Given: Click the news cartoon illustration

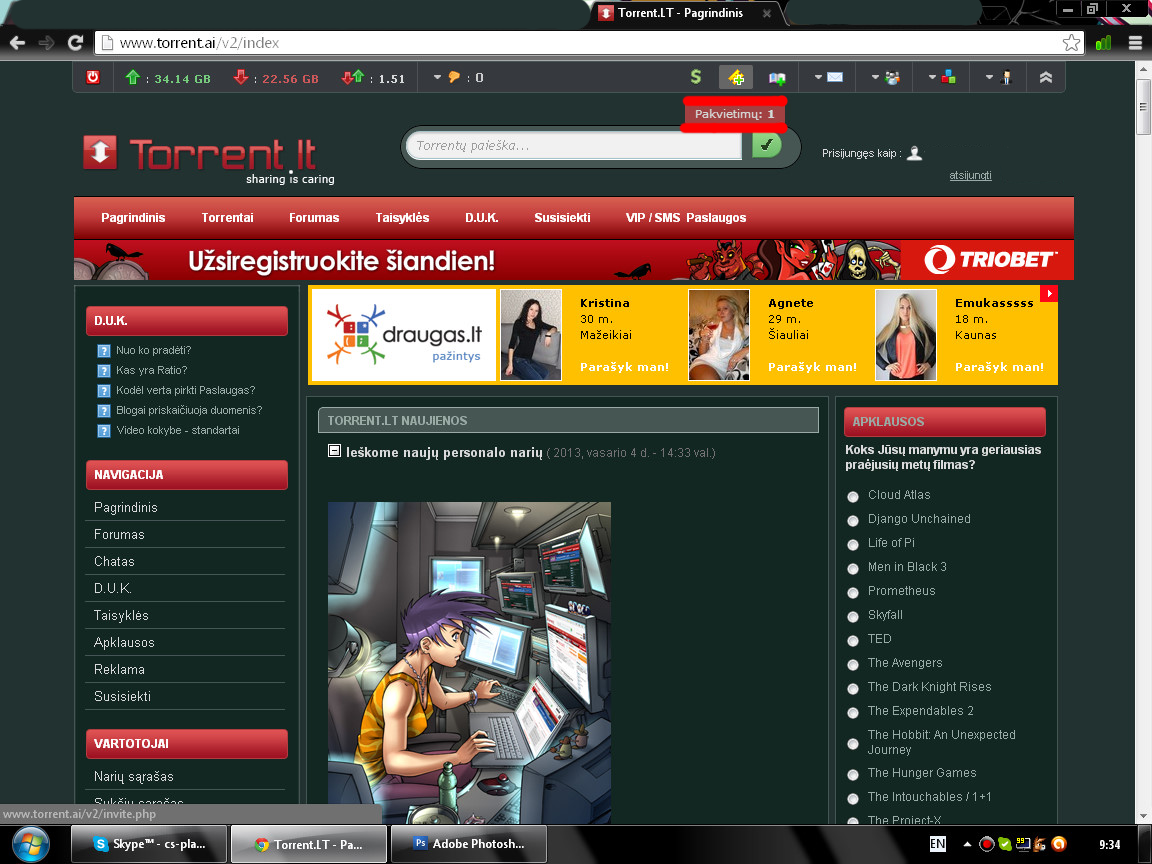Looking at the screenshot, I should tap(469, 663).
